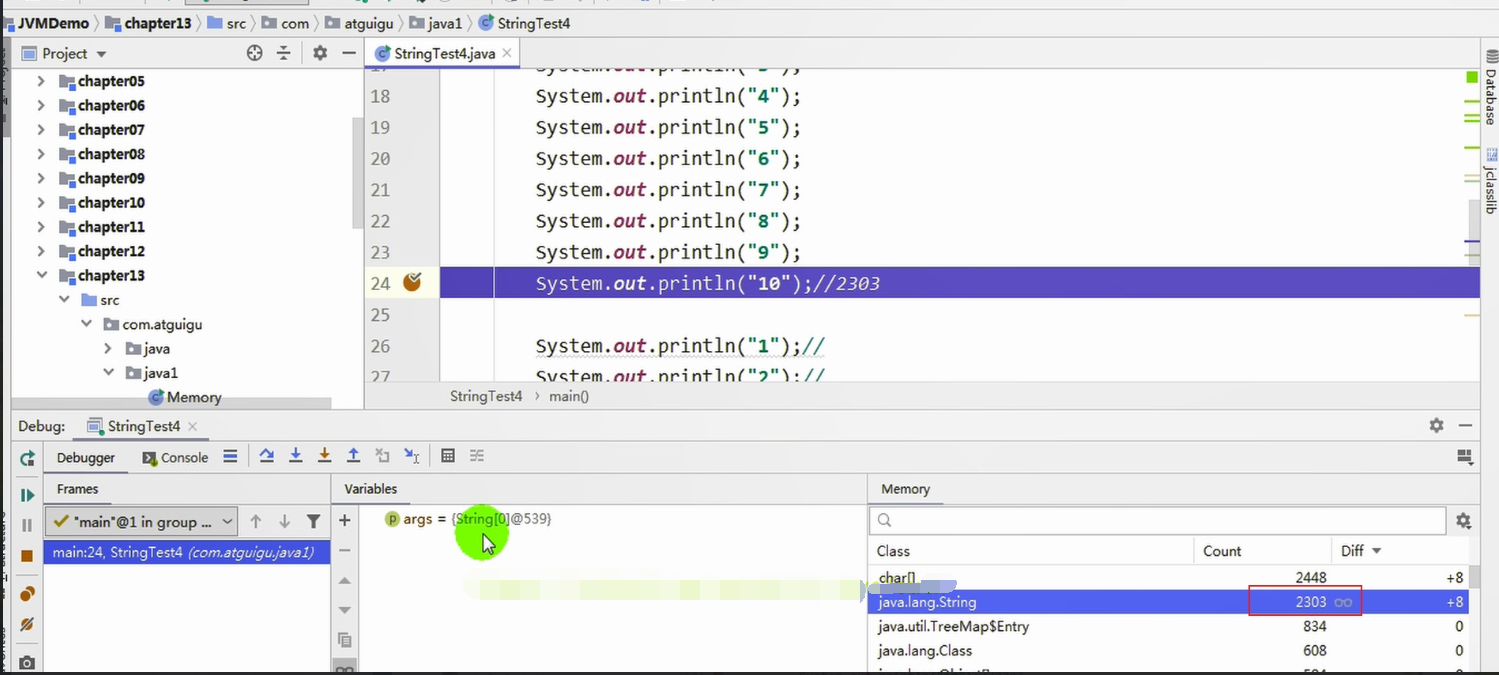
Task: Collapse all in Project panel
Action: pyautogui.click(x=284, y=53)
